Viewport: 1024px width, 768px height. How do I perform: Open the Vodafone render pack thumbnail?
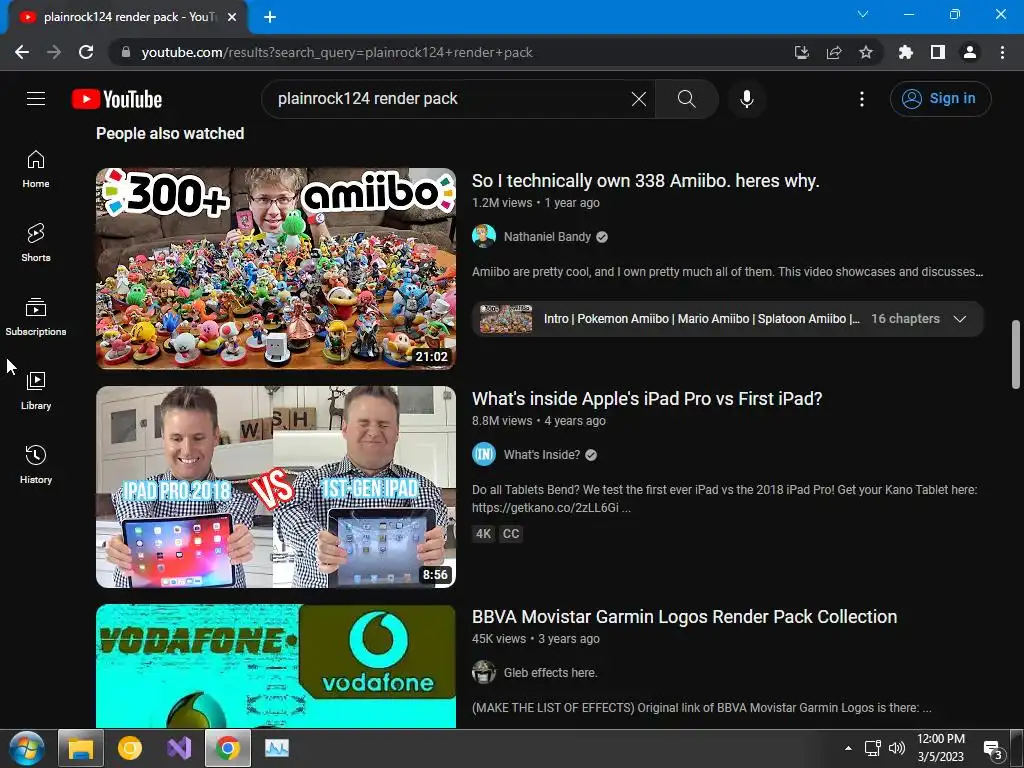click(276, 665)
